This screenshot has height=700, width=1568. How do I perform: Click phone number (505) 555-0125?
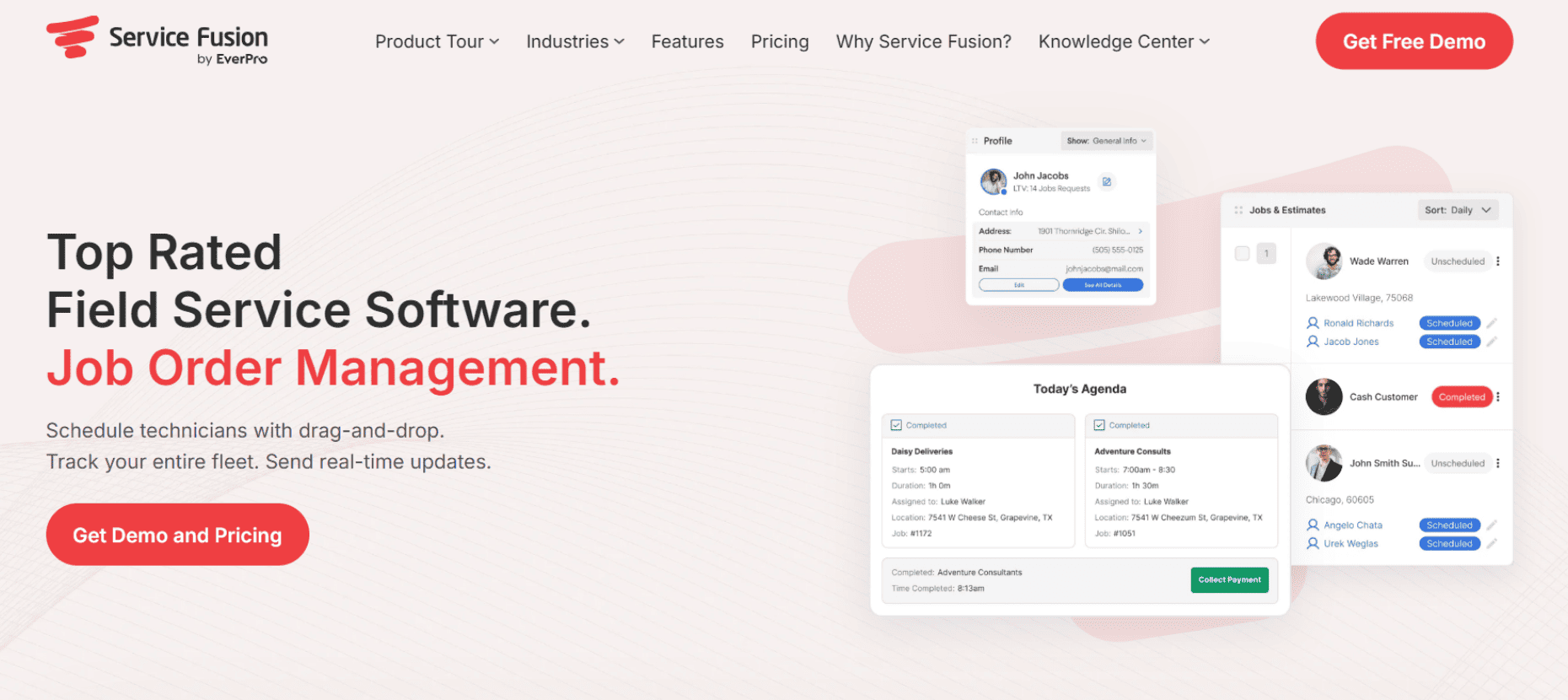(1118, 250)
